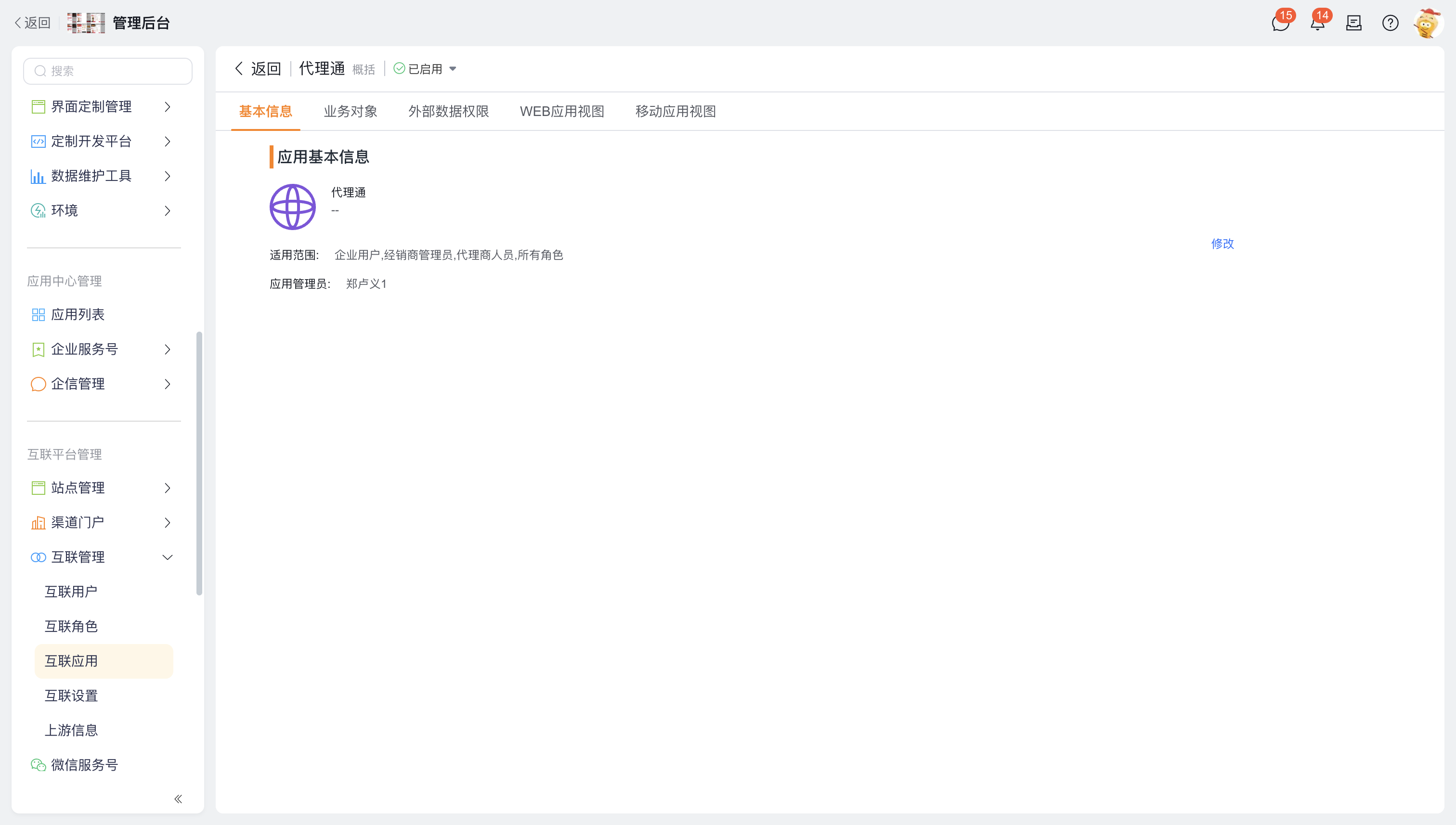The width and height of the screenshot is (1456, 825).
Task: Expand 界面定制管理 chevron
Action: 167,106
